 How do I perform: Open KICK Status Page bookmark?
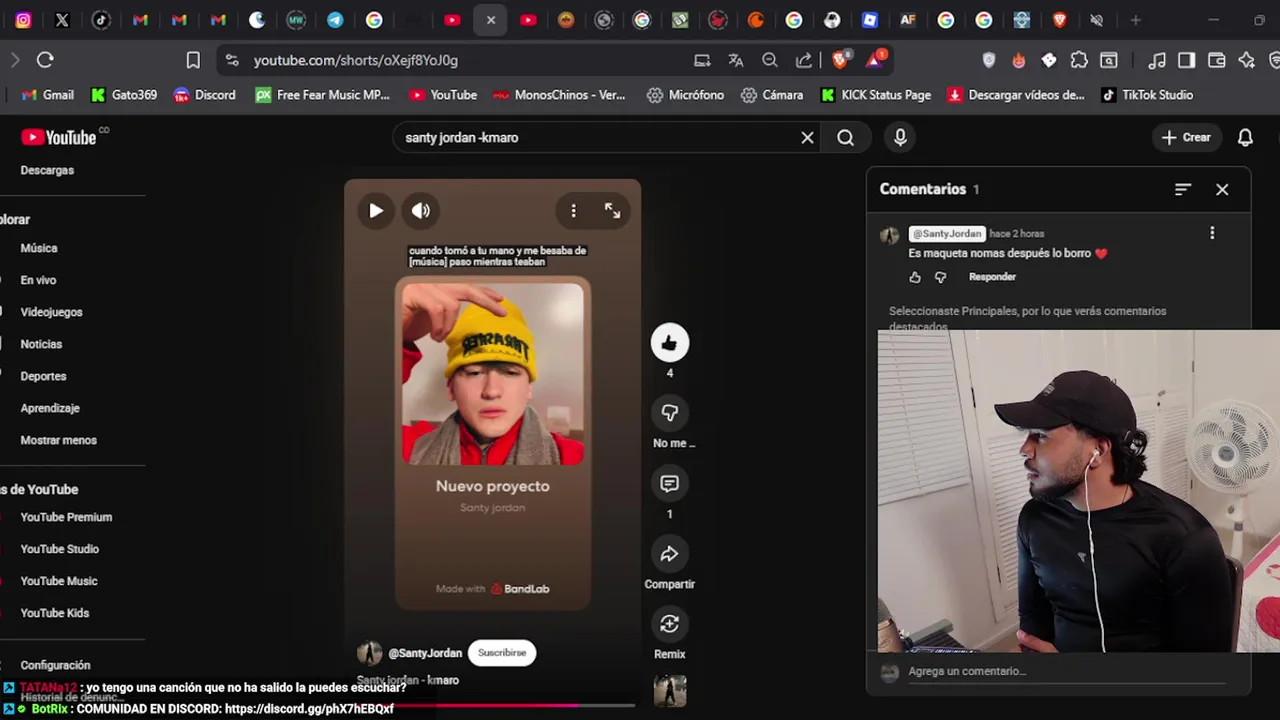875,95
